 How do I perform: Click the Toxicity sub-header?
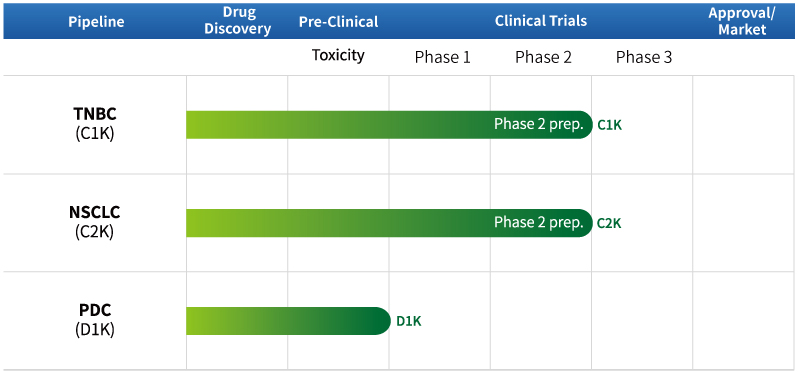(x=338, y=55)
